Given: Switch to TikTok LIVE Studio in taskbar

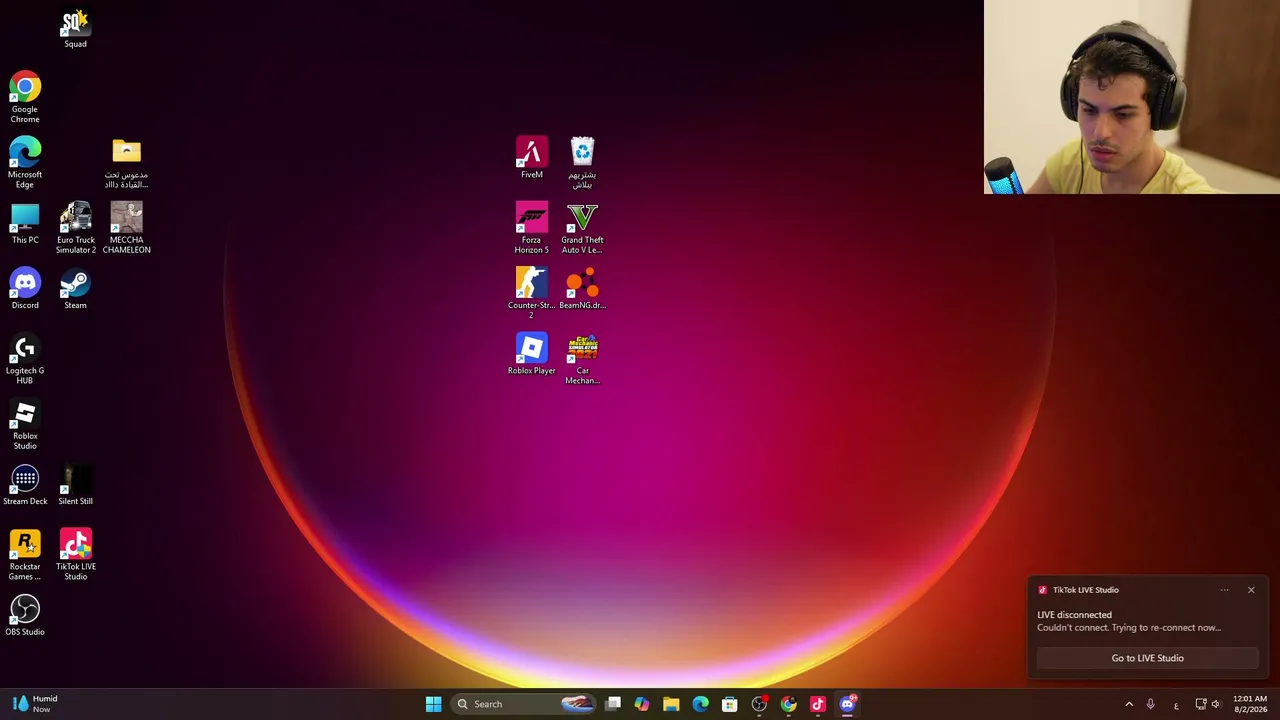Looking at the screenshot, I should pyautogui.click(x=818, y=704).
